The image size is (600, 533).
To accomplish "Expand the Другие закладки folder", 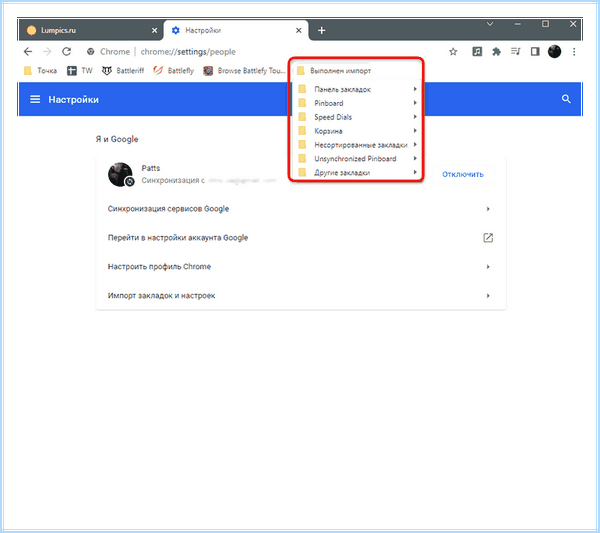I will [357, 173].
